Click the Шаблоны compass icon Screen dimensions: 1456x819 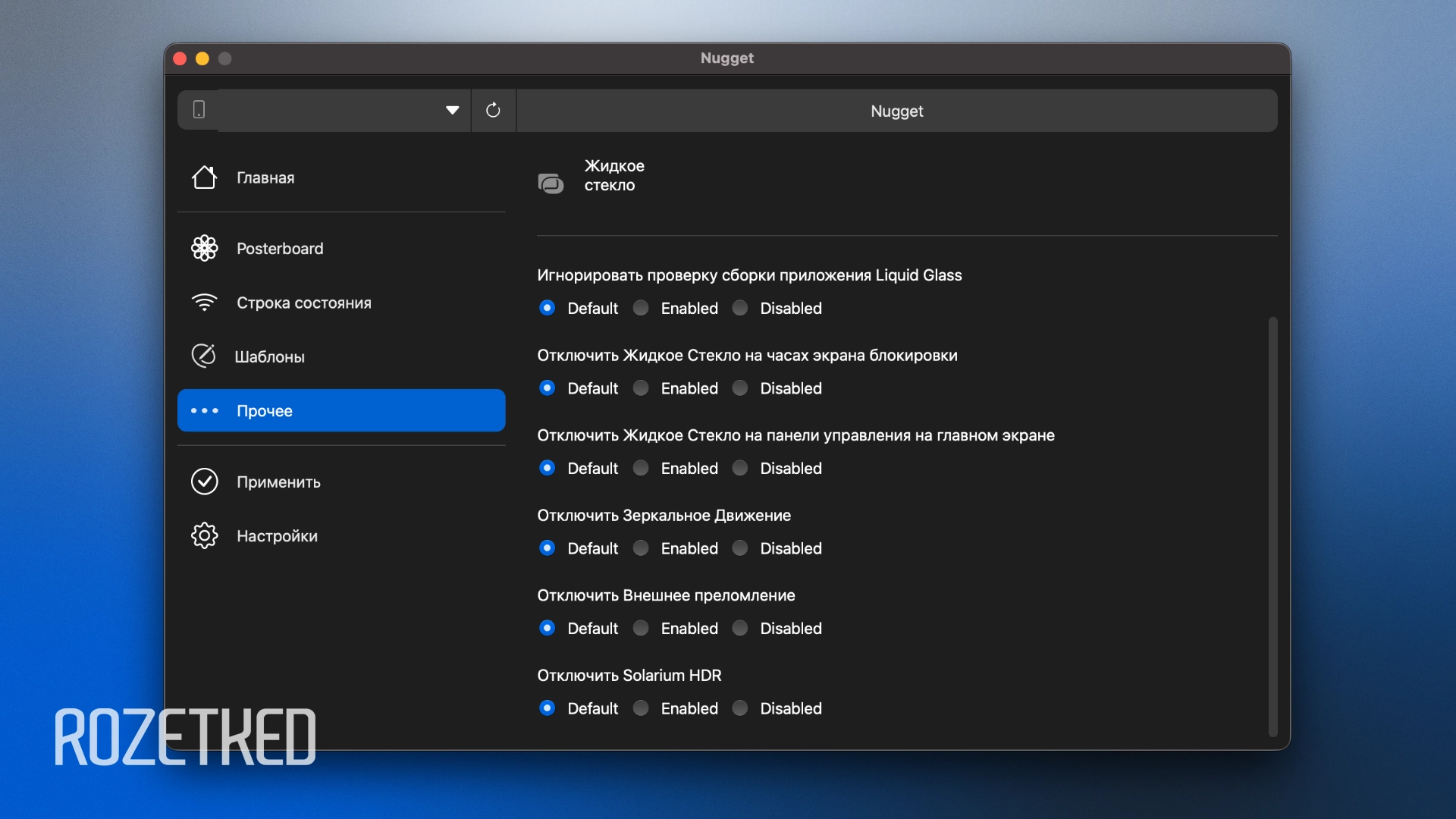pos(204,356)
